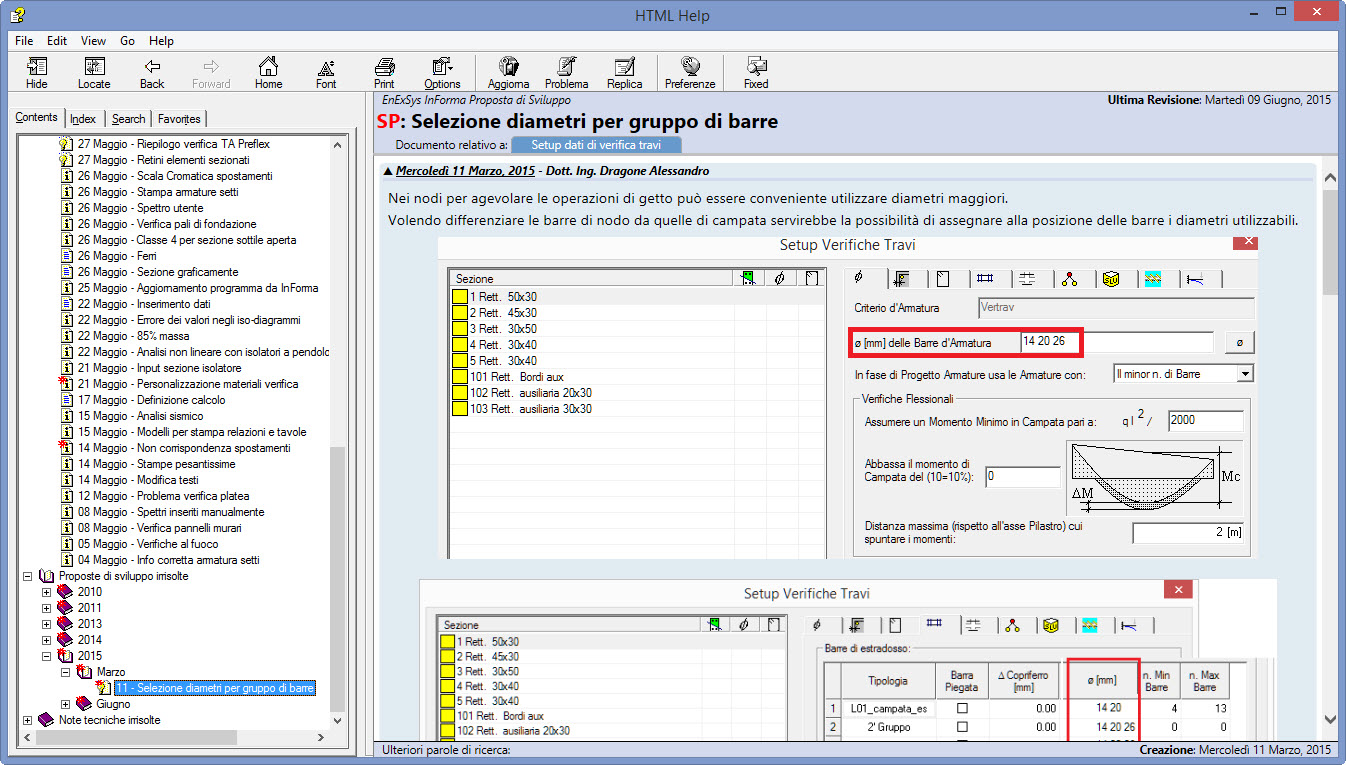Click the content pane scroll-down arrow

click(x=1331, y=718)
